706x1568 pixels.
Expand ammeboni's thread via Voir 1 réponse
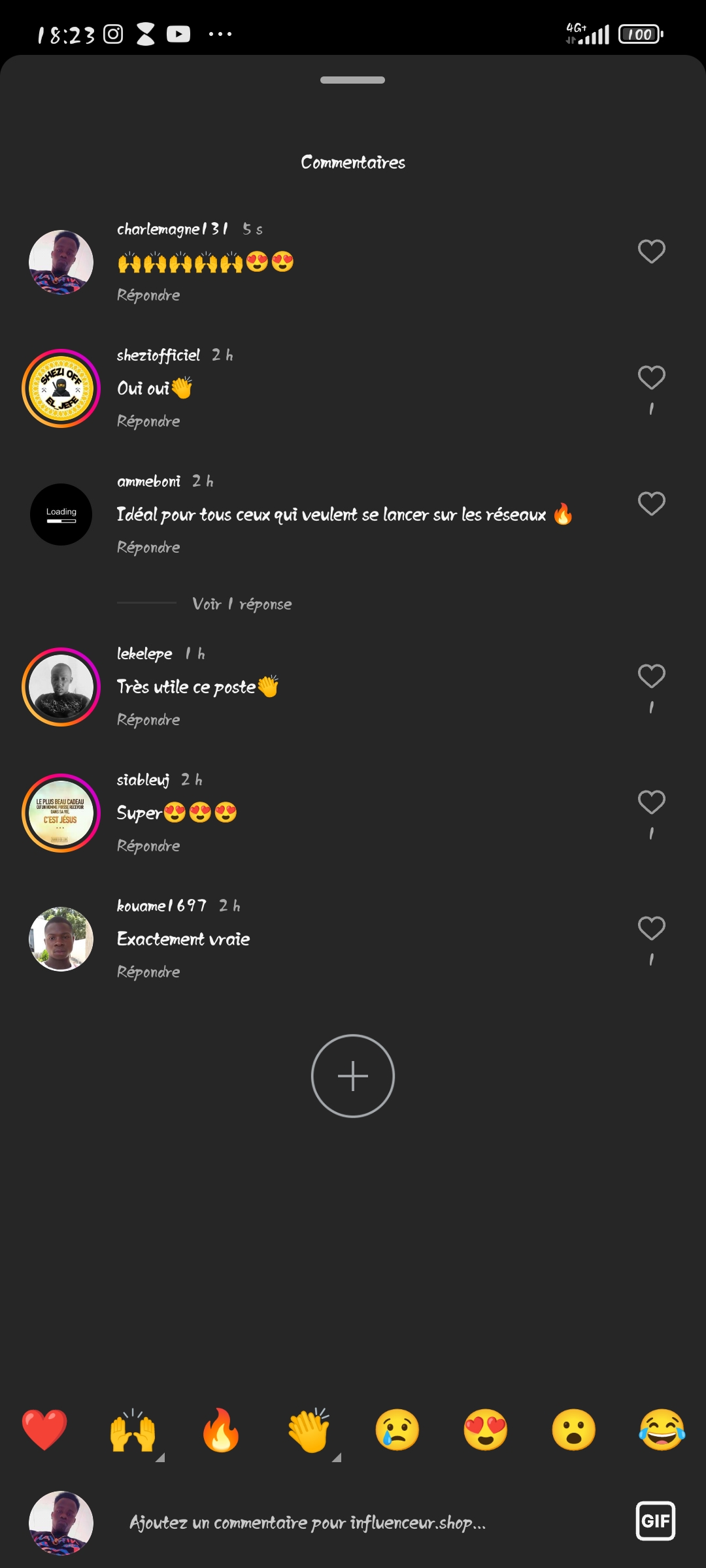[x=242, y=604]
